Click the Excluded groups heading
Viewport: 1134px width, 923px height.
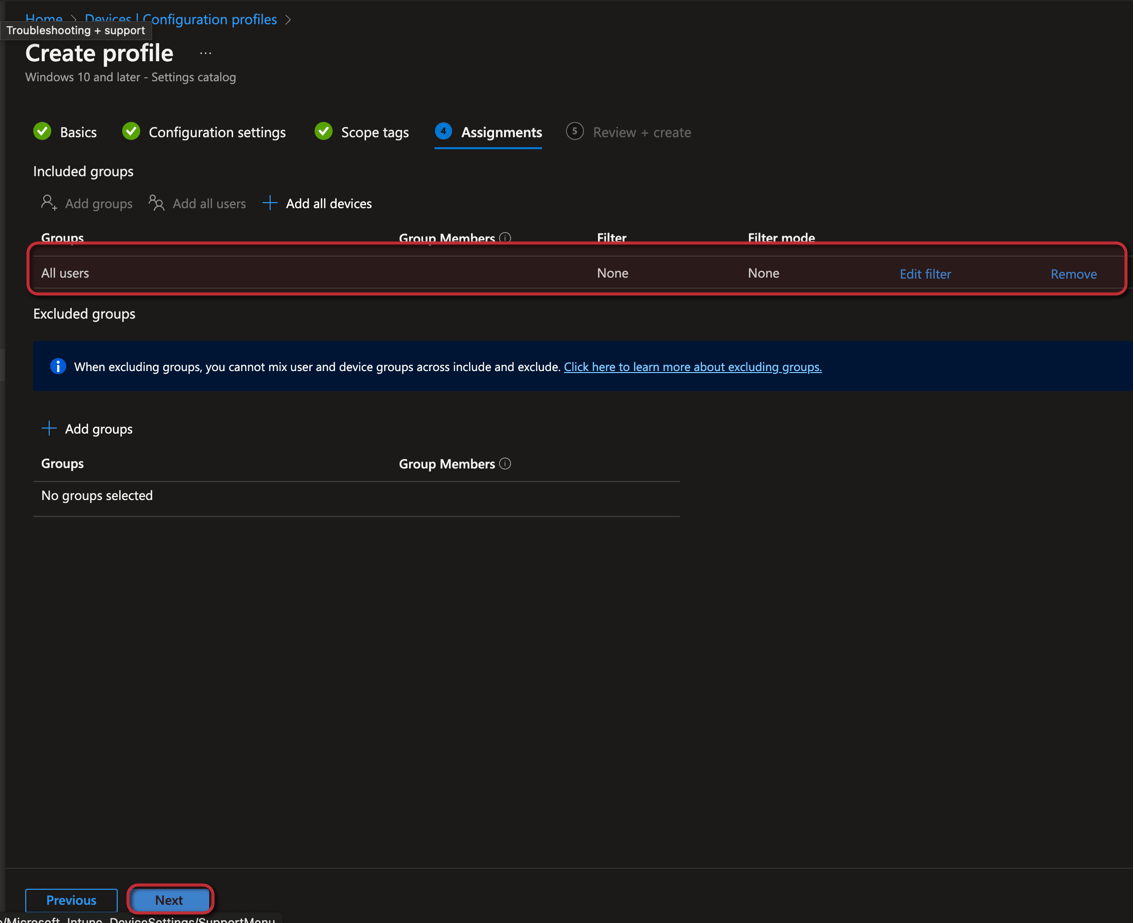84,314
